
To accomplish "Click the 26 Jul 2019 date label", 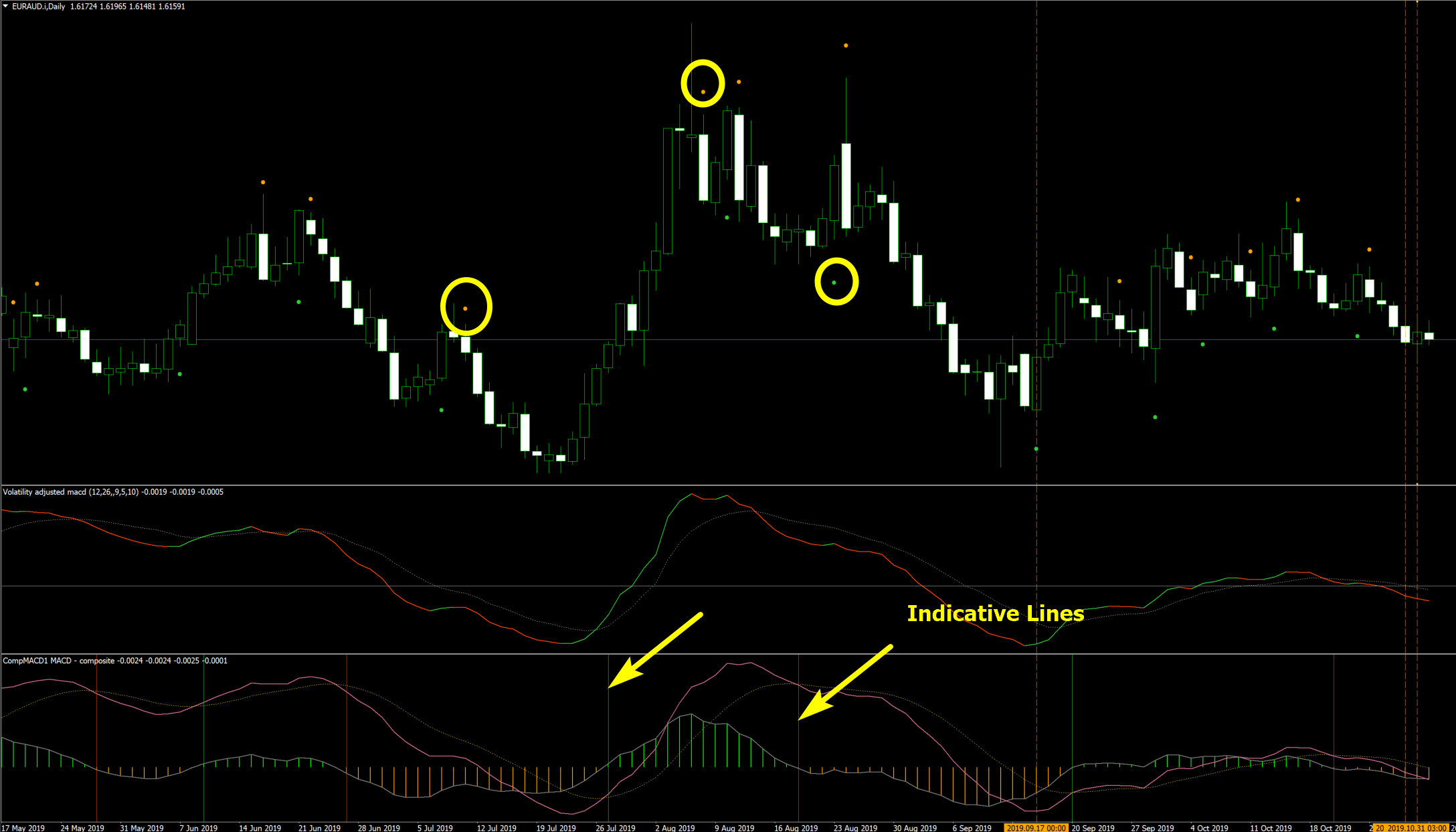I will click(x=615, y=828).
